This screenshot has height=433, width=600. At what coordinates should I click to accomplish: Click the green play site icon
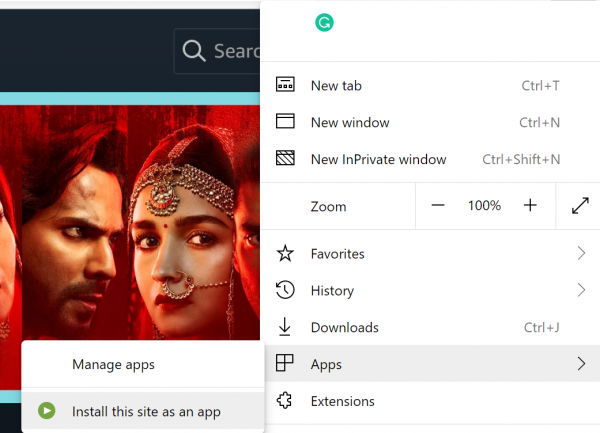click(47, 411)
